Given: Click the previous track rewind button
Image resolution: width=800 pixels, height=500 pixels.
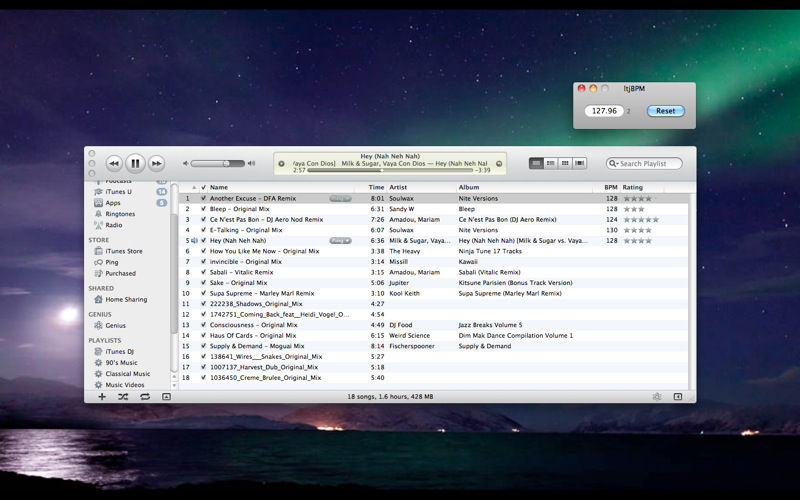Looking at the screenshot, I should 114,163.
